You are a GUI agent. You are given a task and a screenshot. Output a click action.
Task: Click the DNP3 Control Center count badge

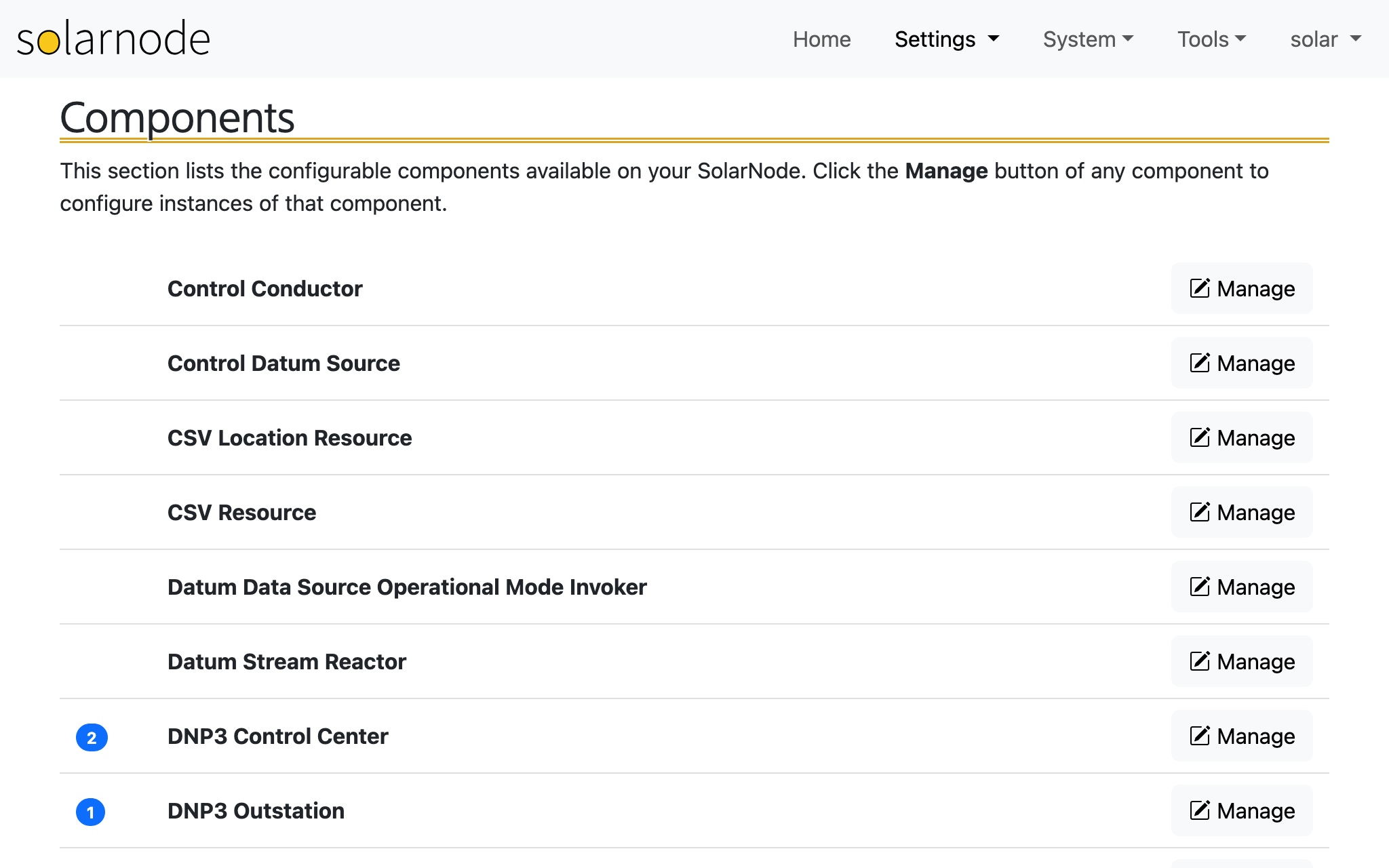tap(92, 737)
